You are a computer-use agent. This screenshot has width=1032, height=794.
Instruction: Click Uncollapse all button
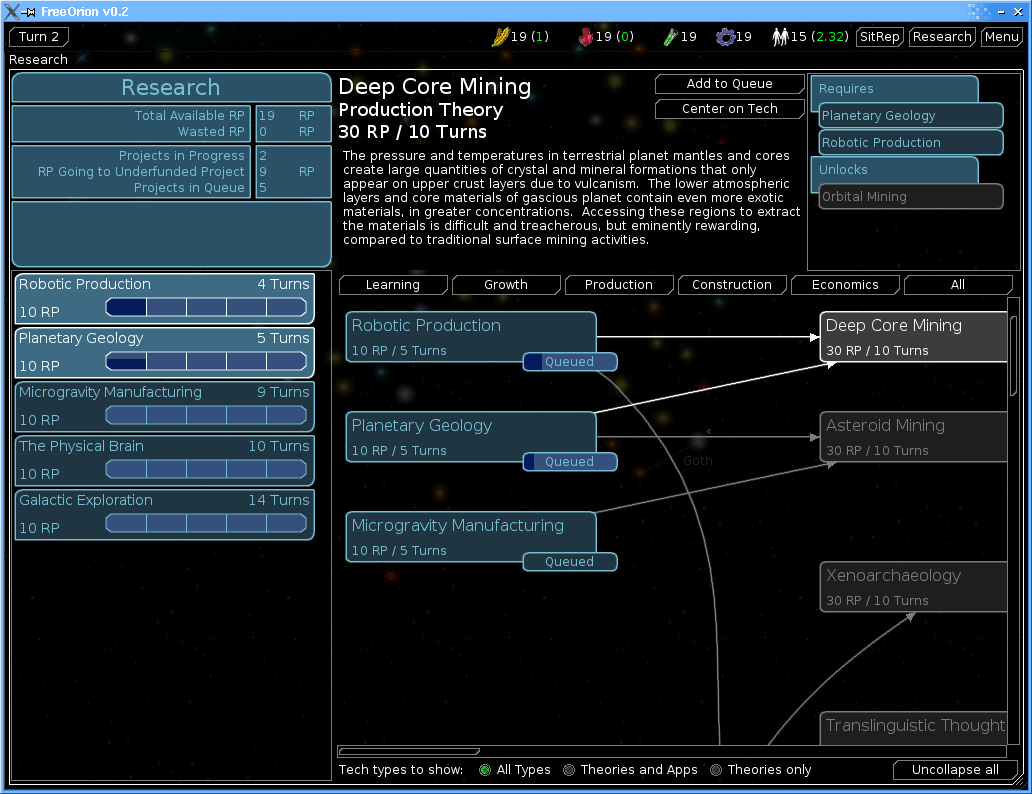(x=954, y=770)
